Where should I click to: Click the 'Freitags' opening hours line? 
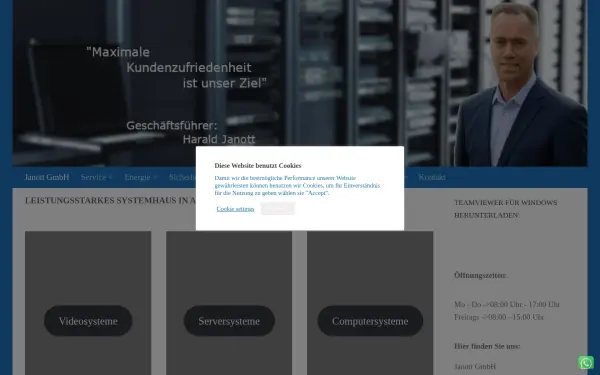[x=499, y=317]
